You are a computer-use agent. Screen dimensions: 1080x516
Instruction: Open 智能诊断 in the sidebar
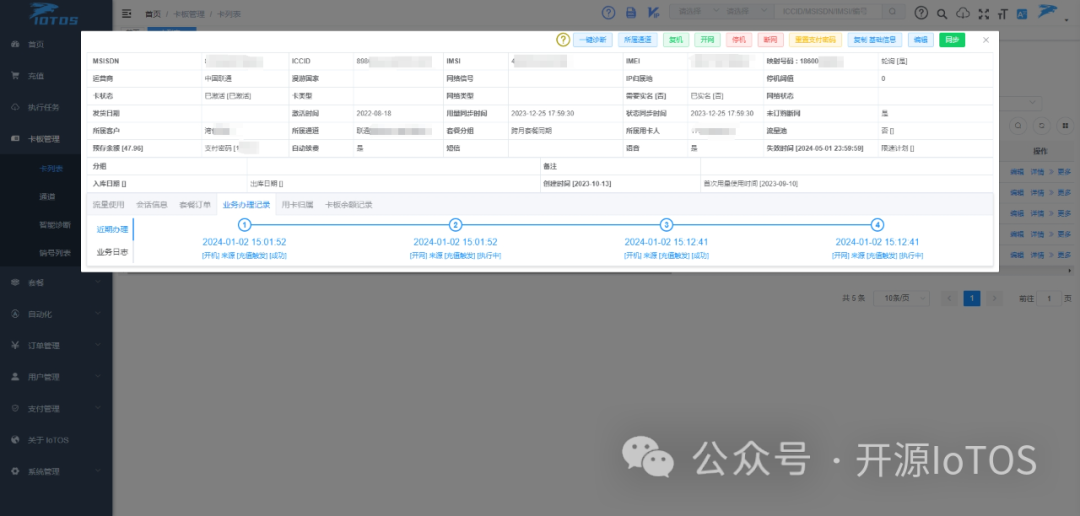click(56, 225)
